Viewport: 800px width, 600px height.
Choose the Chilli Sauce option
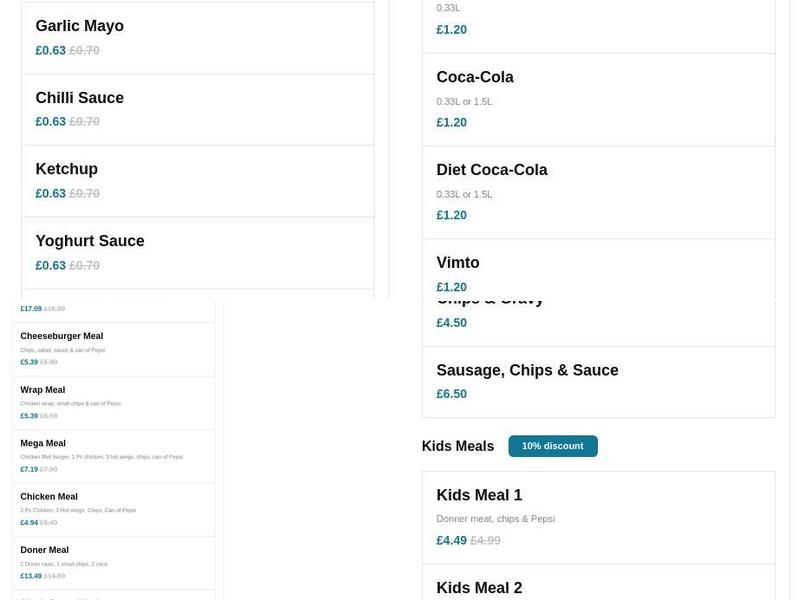(80, 98)
